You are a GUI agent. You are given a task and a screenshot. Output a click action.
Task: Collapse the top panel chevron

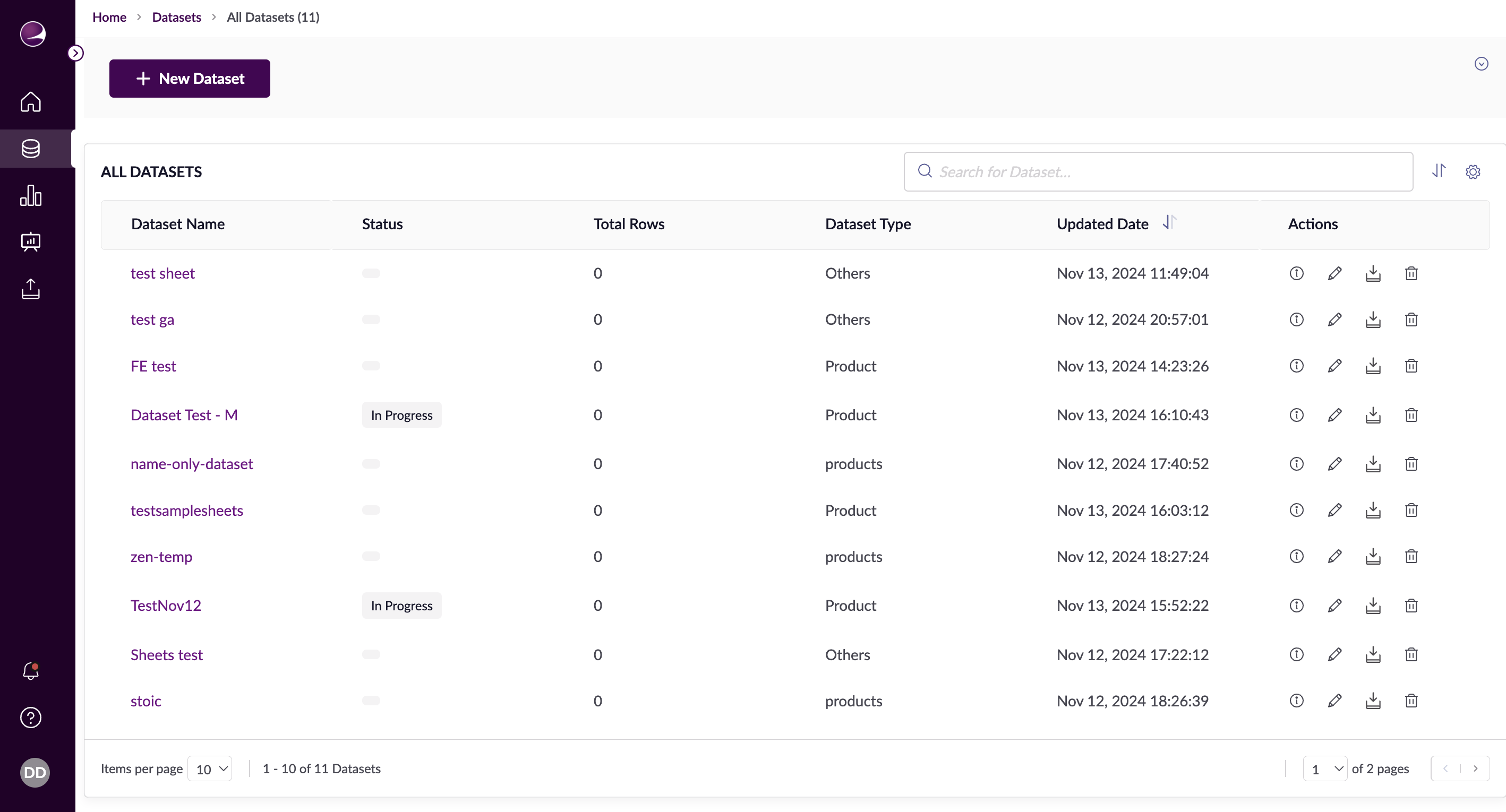pyautogui.click(x=1481, y=64)
